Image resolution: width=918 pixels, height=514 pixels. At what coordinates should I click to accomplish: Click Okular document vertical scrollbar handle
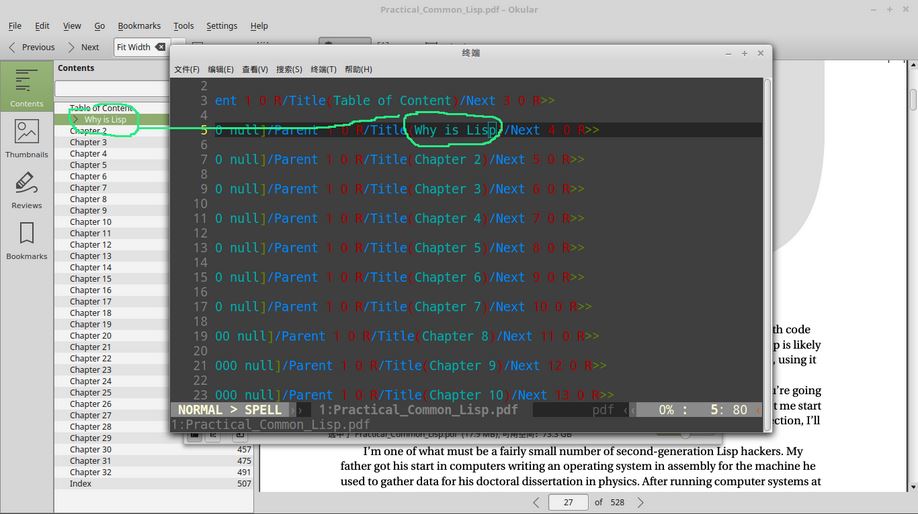click(x=913, y=100)
